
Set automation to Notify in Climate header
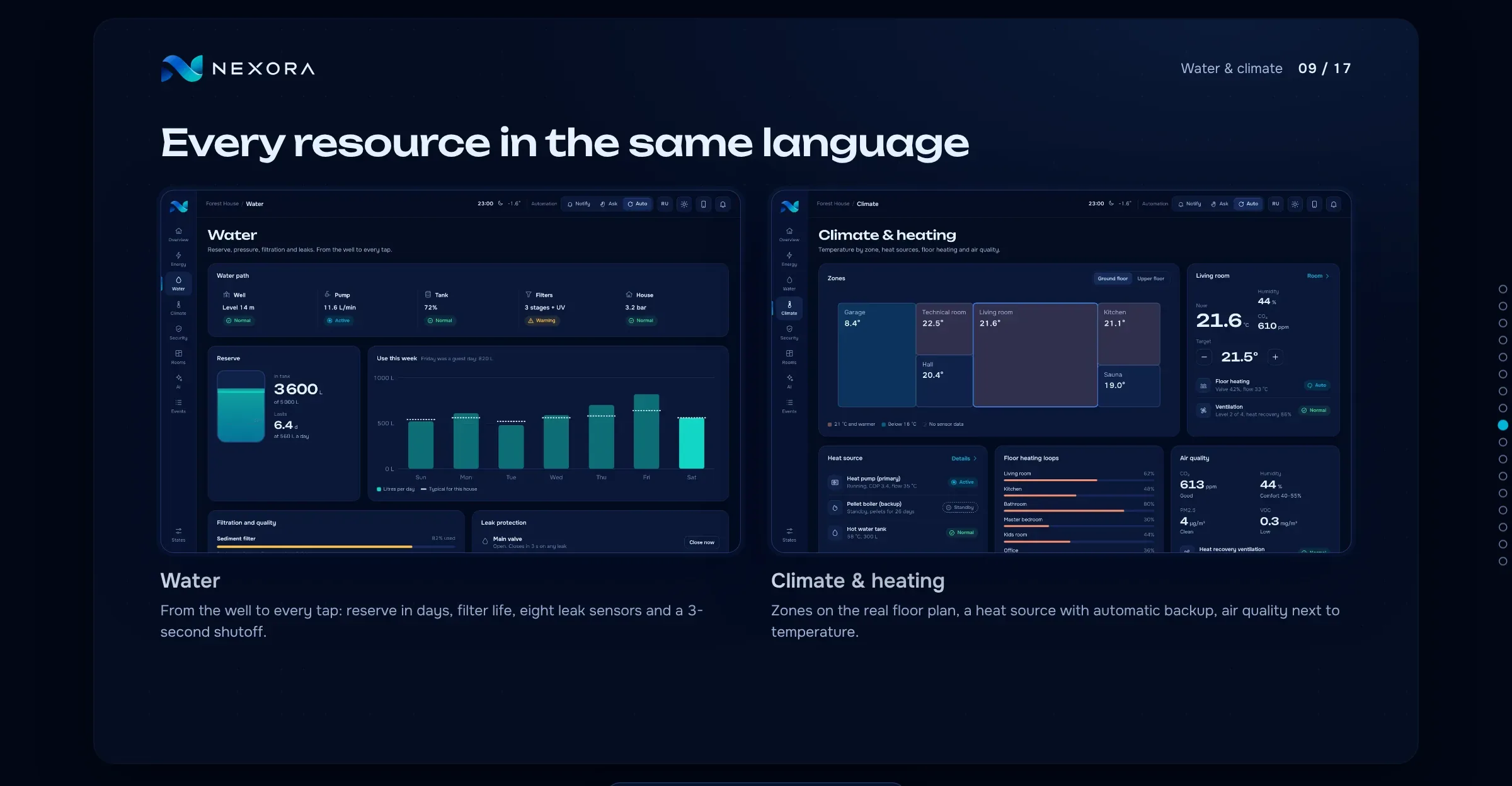tap(1189, 204)
